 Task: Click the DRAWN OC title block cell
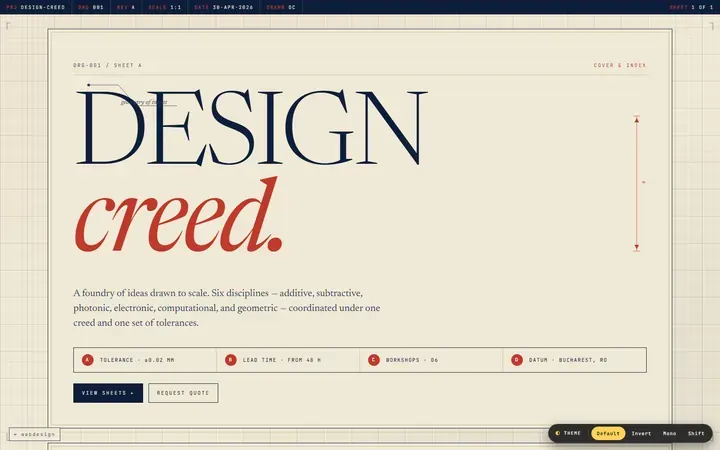281,7
